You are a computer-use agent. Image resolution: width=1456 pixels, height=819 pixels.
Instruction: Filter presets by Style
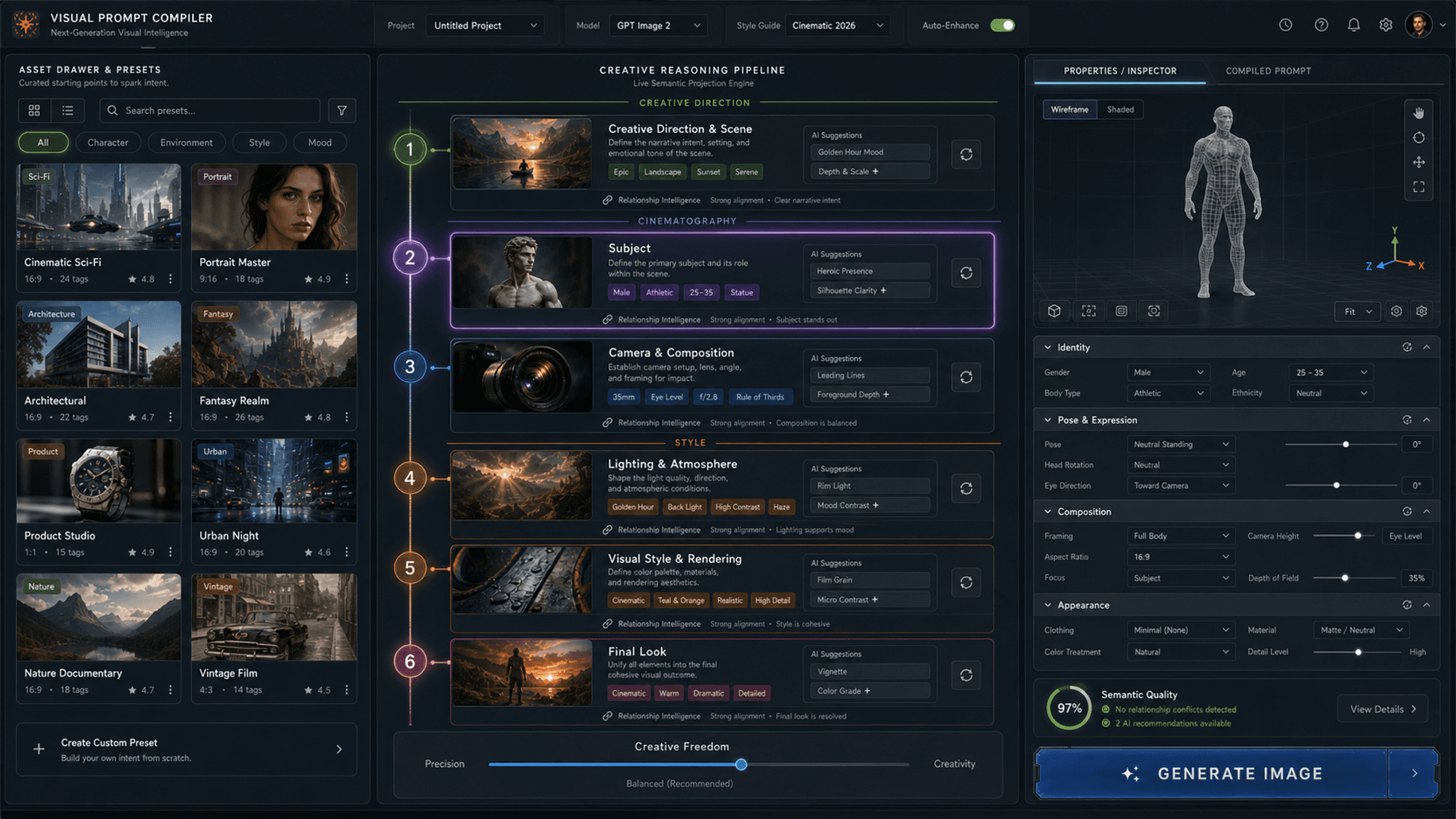259,142
